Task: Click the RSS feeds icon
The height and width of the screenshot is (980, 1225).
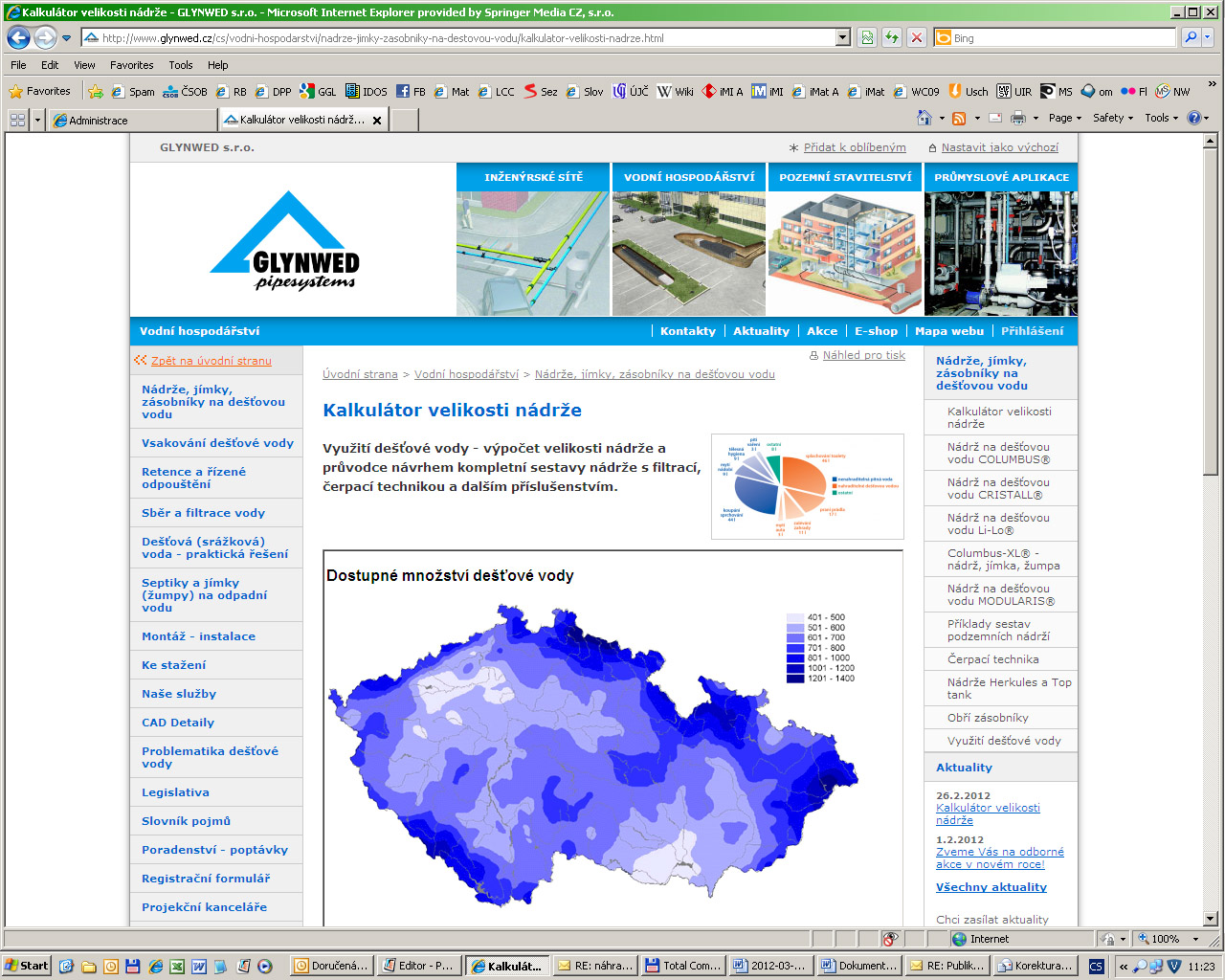Action: pyautogui.click(x=959, y=118)
